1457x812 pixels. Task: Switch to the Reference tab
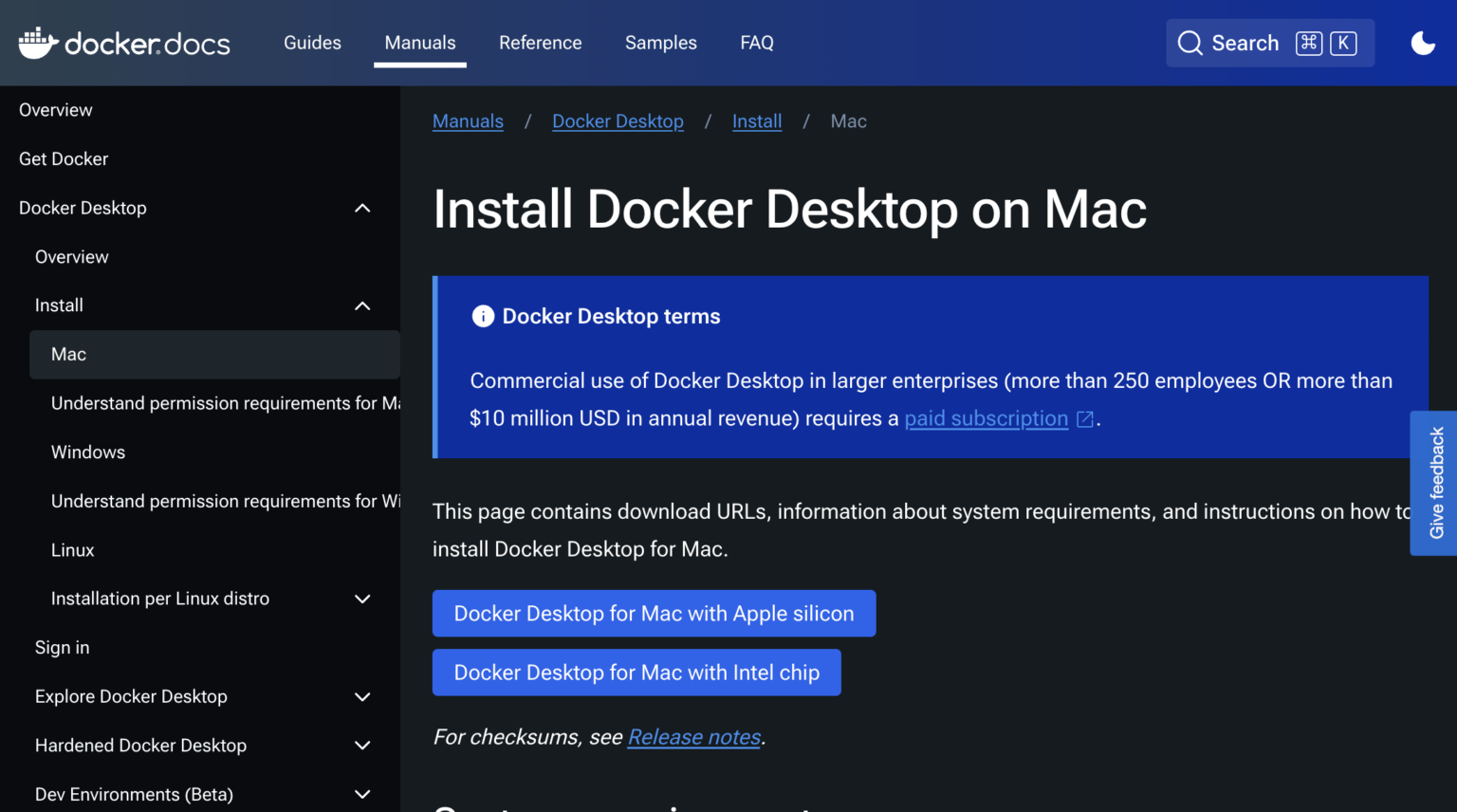(x=541, y=43)
